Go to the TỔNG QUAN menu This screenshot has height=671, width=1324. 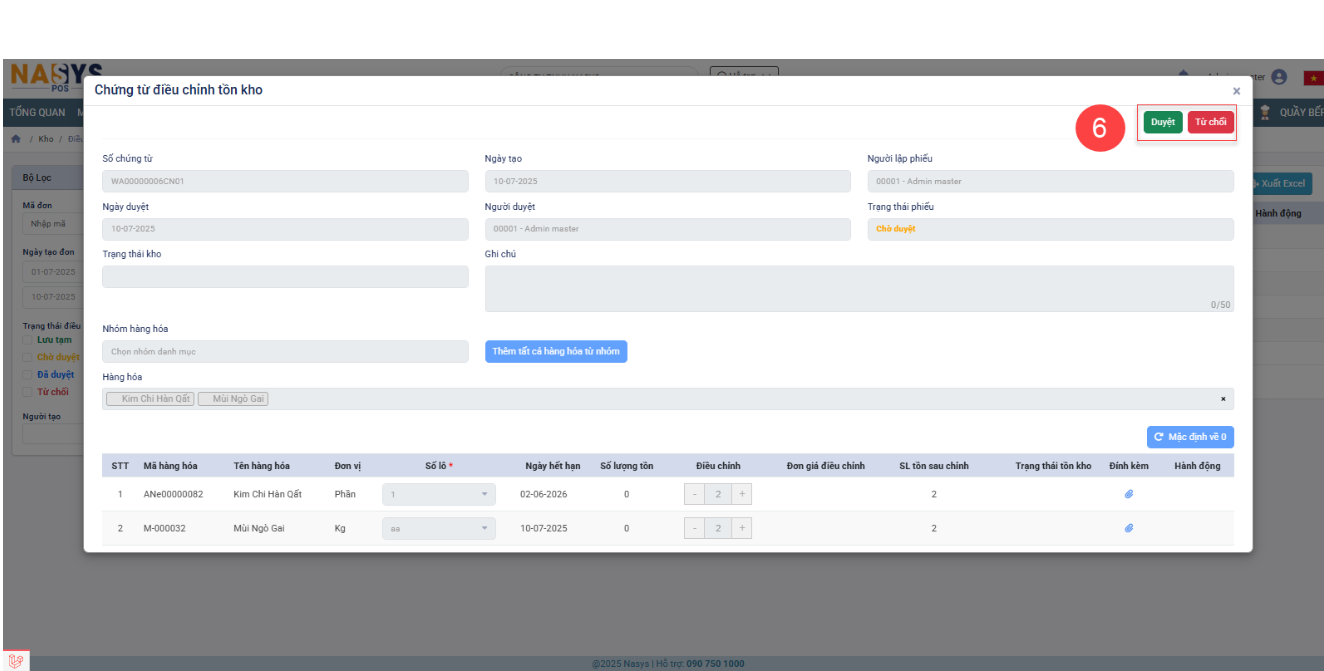point(37,112)
